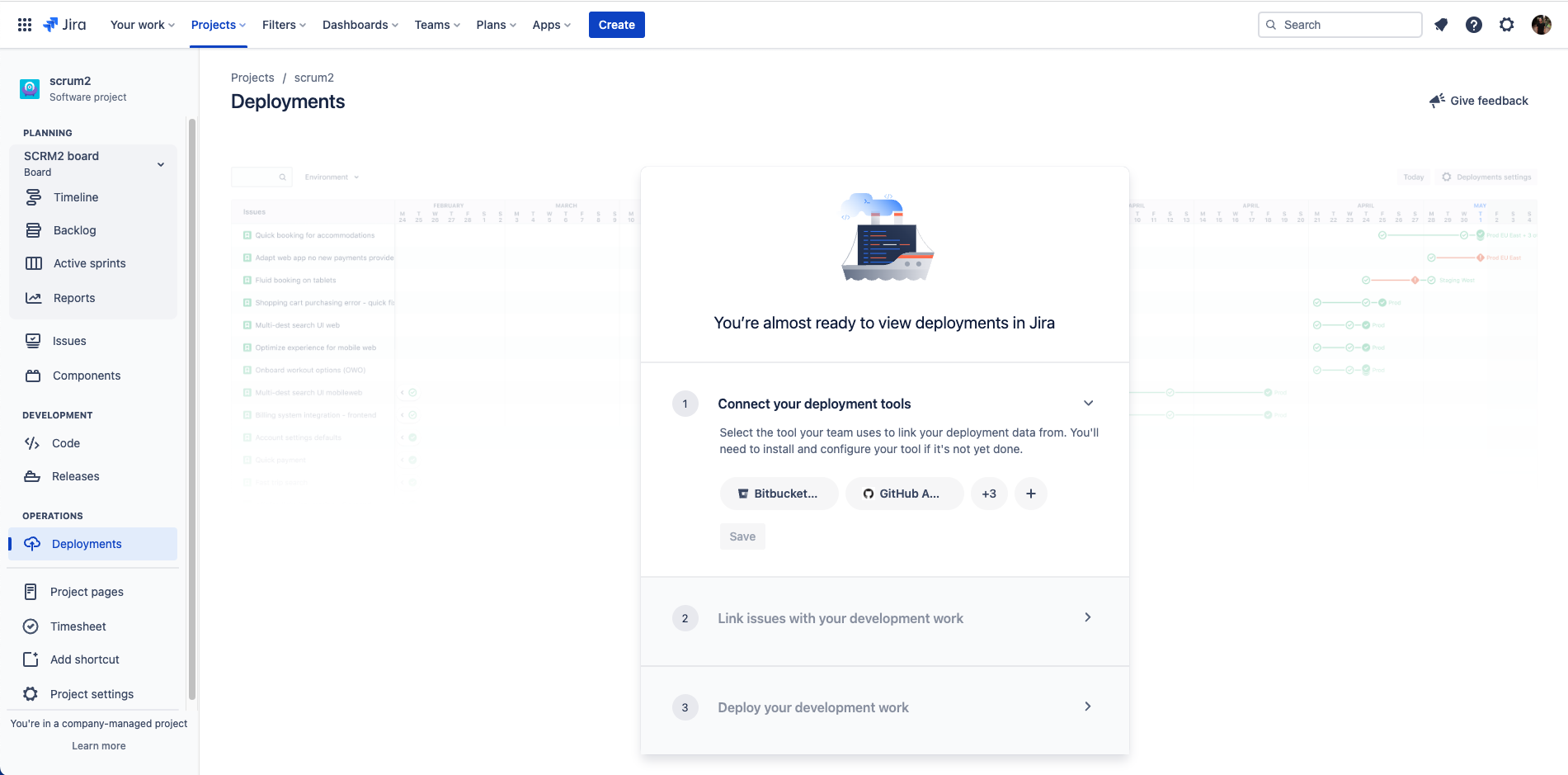Collapse Connect your deployment tools step

[x=1088, y=403]
